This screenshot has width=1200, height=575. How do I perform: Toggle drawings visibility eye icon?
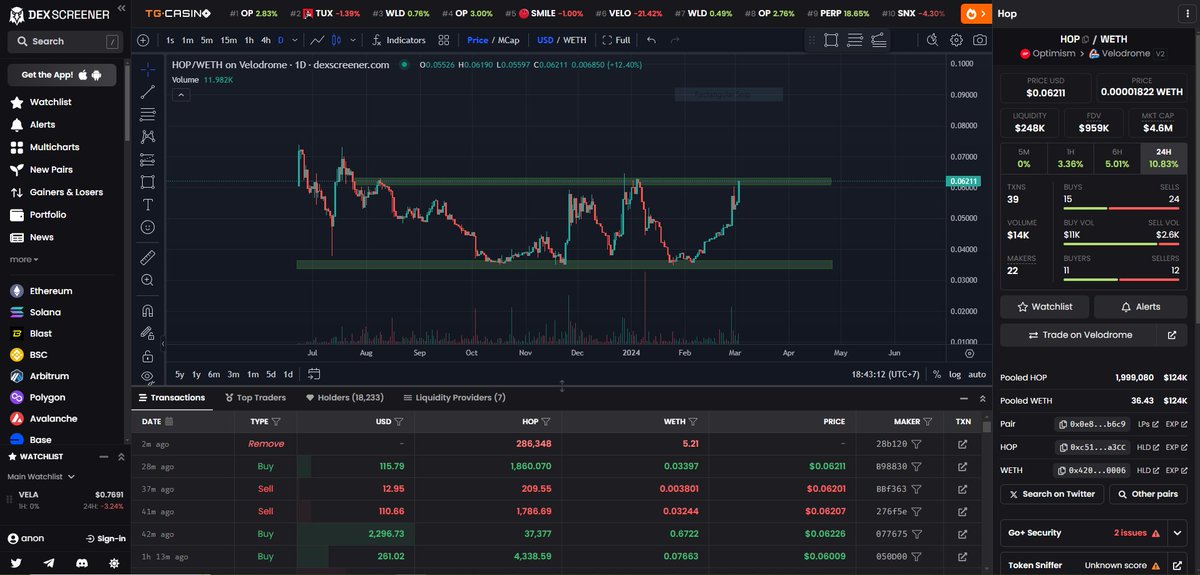tap(148, 377)
